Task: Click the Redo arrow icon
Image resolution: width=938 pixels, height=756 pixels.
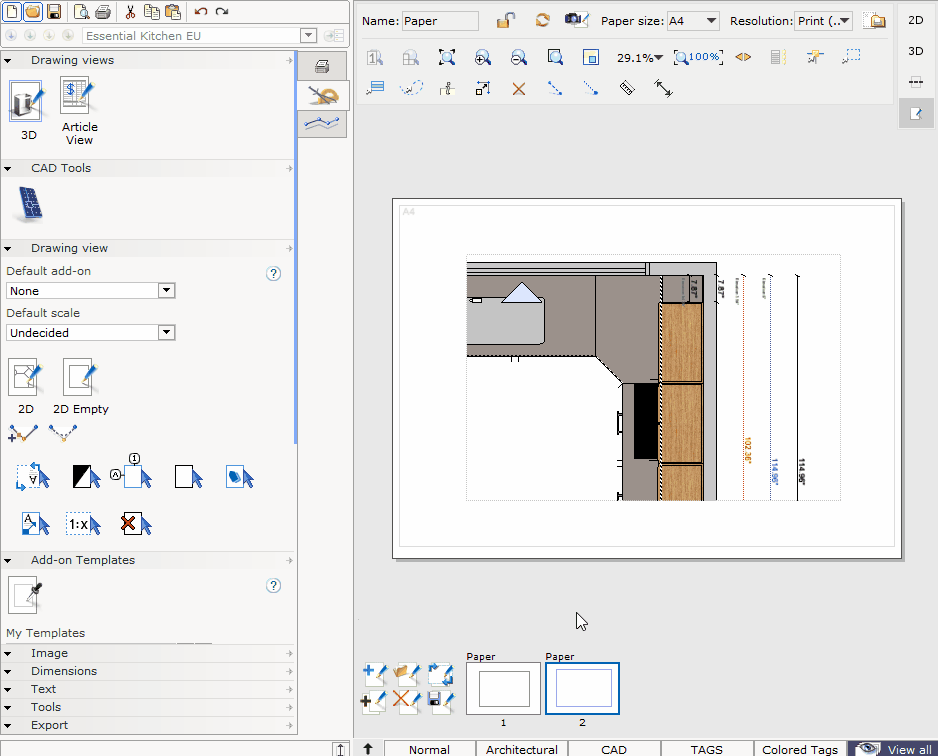Action: (222, 11)
